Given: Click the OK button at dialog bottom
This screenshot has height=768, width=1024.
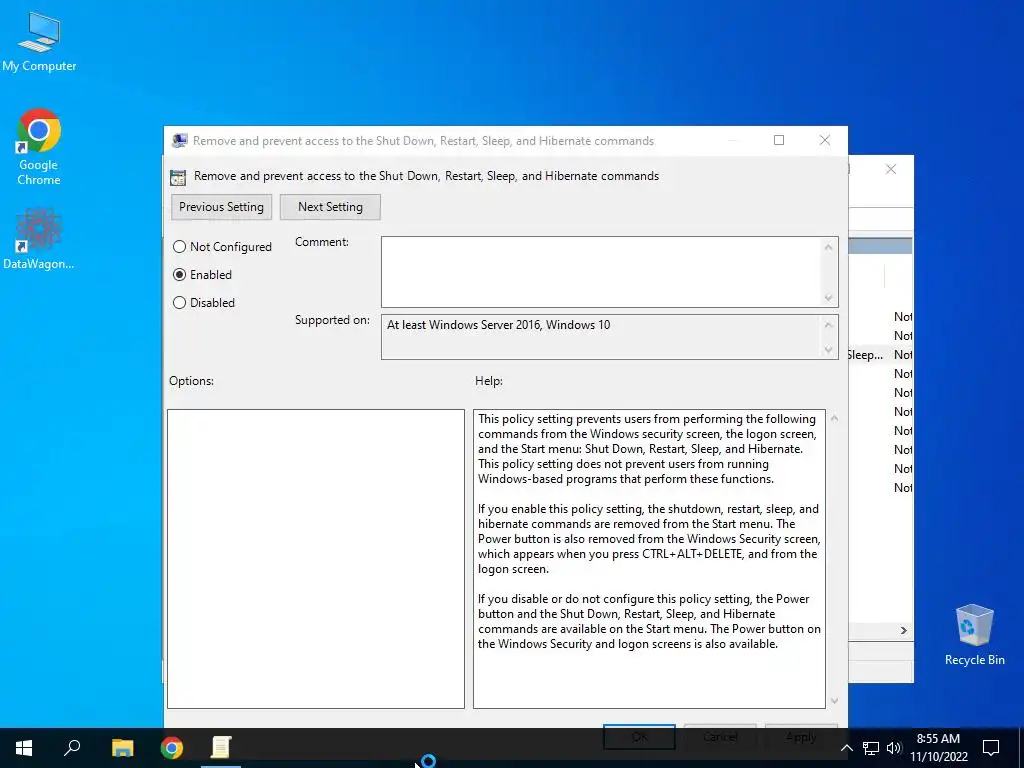Looking at the screenshot, I should (x=639, y=736).
